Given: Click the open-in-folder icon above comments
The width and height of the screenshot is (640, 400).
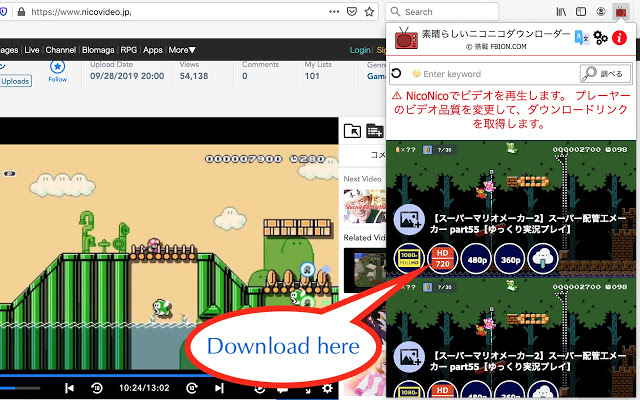Looking at the screenshot, I should coord(352,131).
